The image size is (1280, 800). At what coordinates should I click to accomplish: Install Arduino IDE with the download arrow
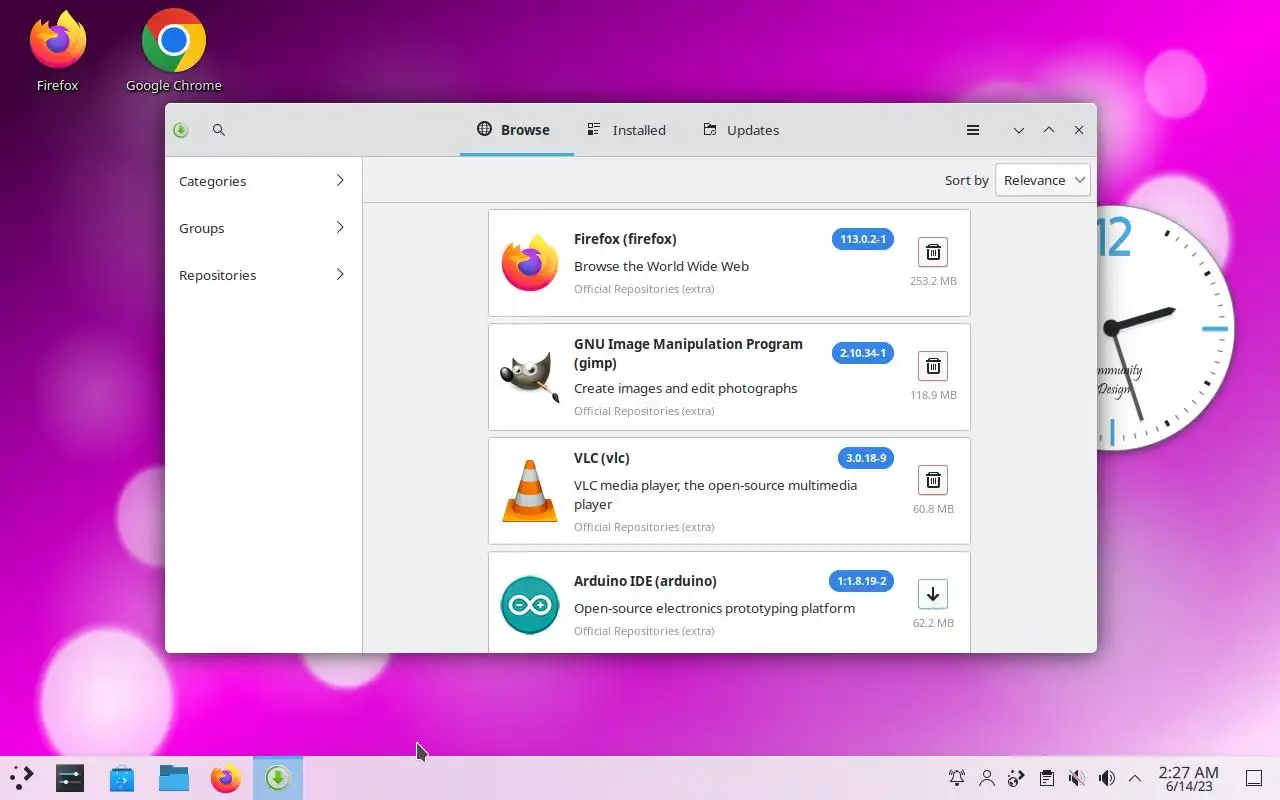932,594
